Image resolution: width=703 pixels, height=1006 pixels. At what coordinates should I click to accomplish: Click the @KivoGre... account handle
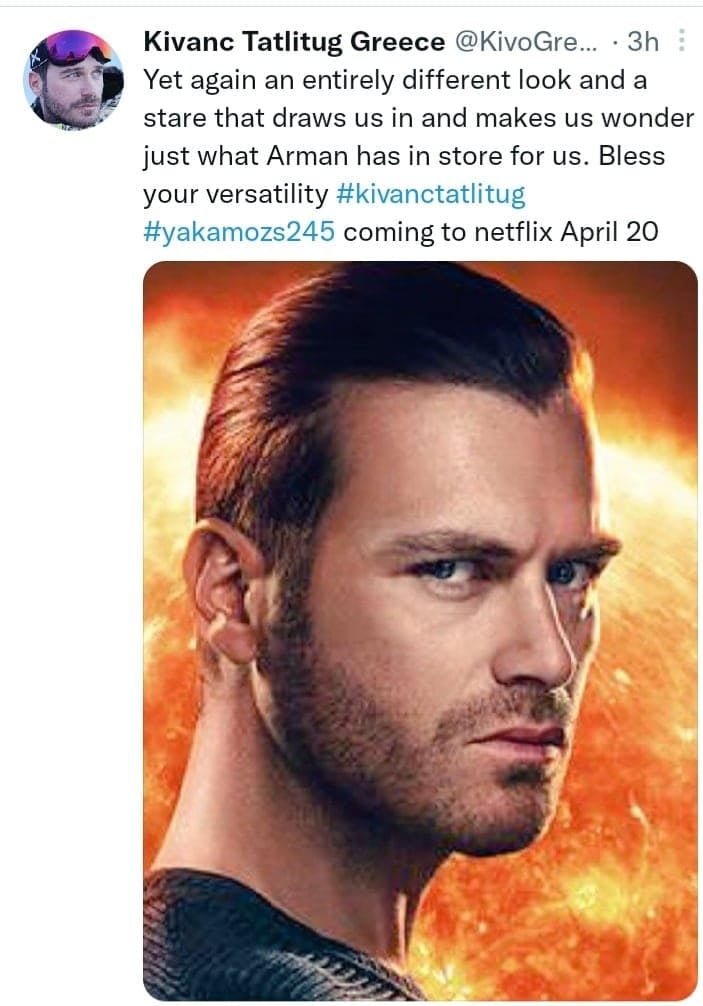529,42
